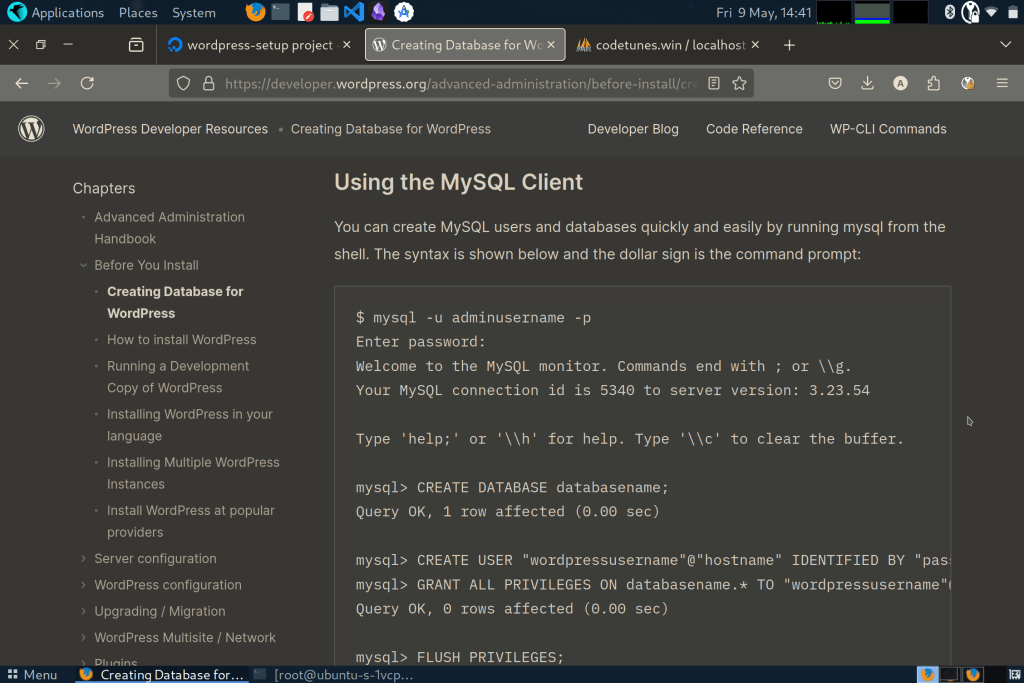The height and width of the screenshot is (683, 1024).
Task: Open the globe-with-lock extension icon
Action: 968,84
